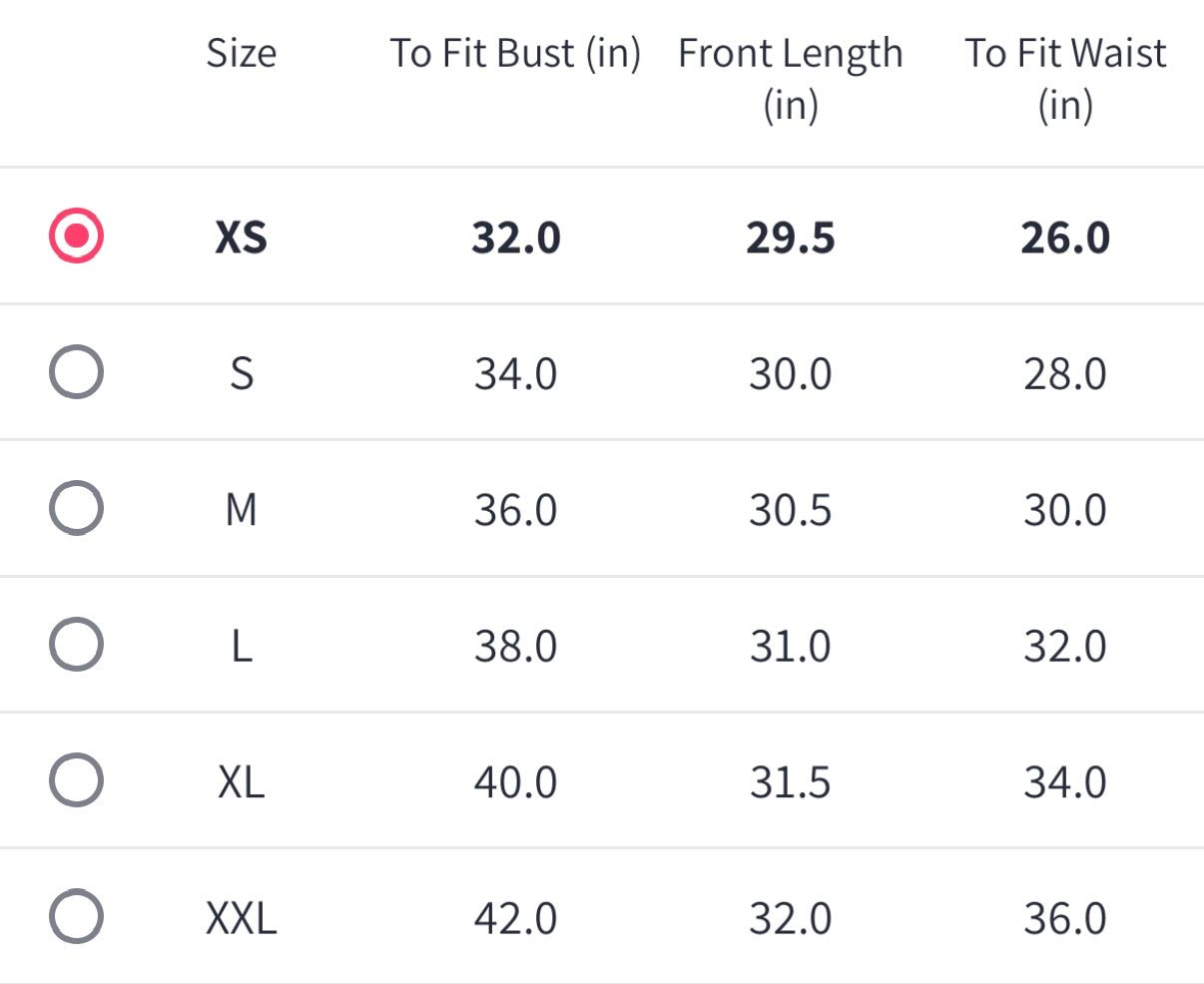This screenshot has width=1204, height=984.
Task: Choose the S size radio button
Action: (x=76, y=373)
